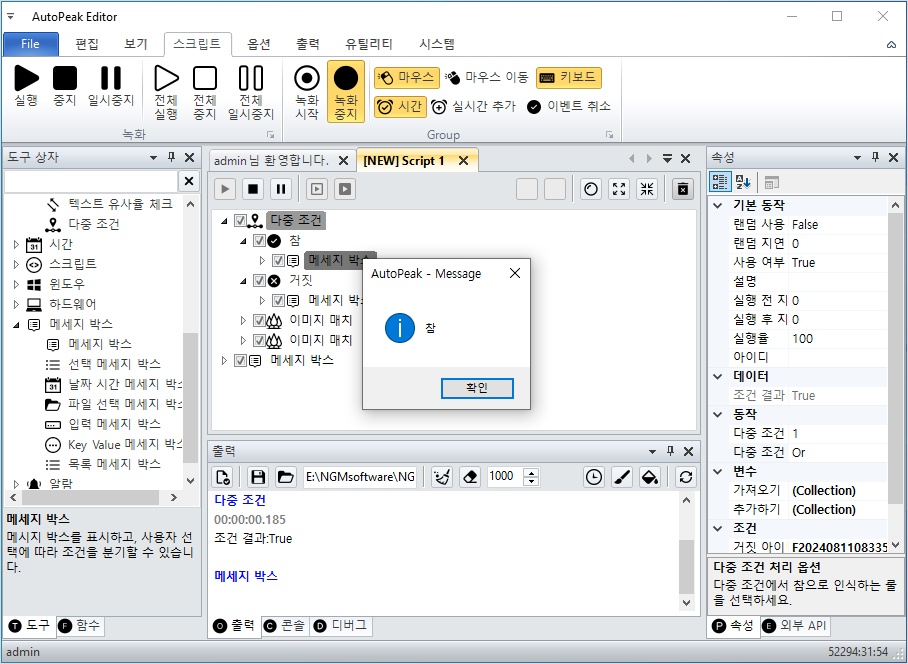Image resolution: width=908 pixels, height=664 pixels.
Task: Uncheck the 거짓 node checkbox
Action: (259, 281)
